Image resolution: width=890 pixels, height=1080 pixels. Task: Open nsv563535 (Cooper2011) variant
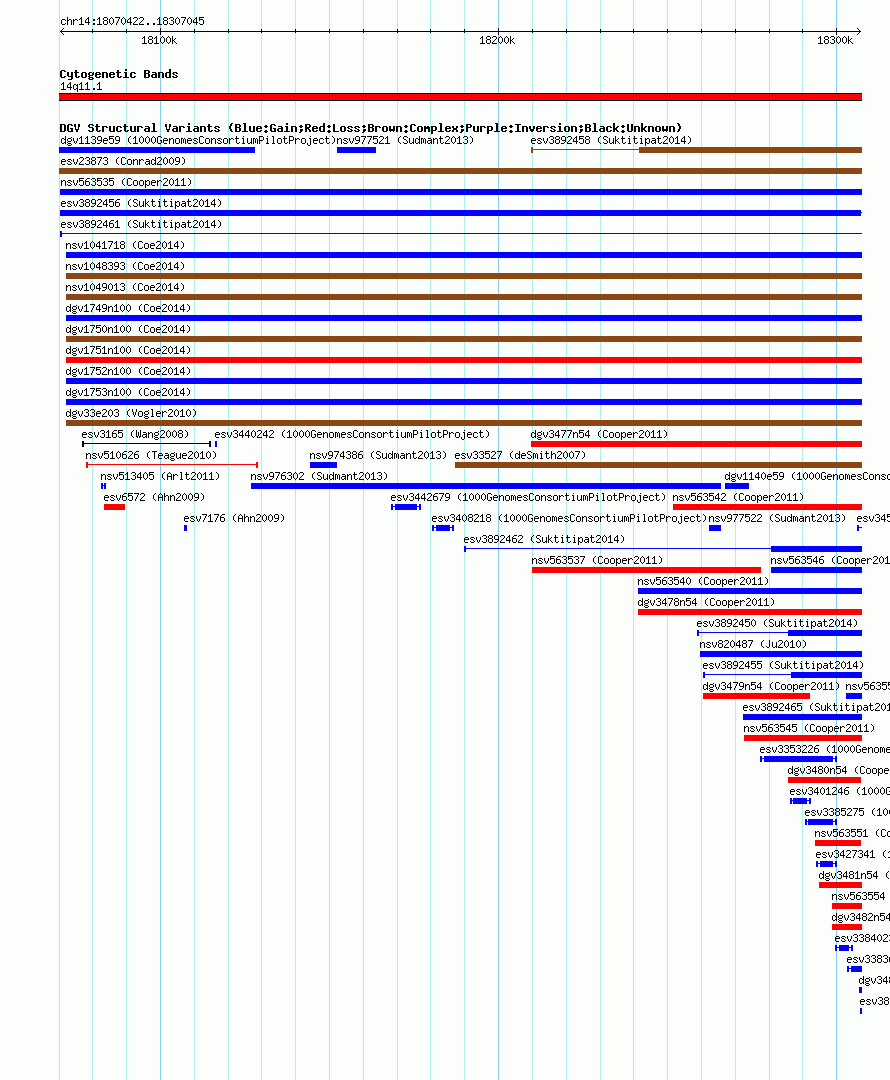point(126,183)
